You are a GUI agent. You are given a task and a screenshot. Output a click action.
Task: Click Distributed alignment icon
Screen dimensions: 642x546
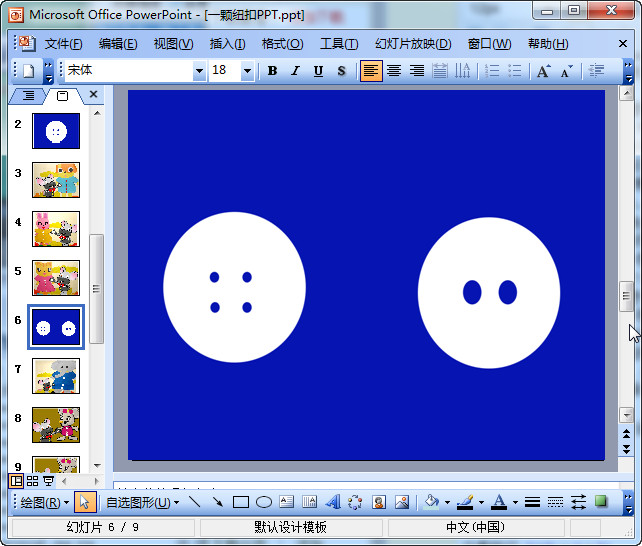[440, 71]
